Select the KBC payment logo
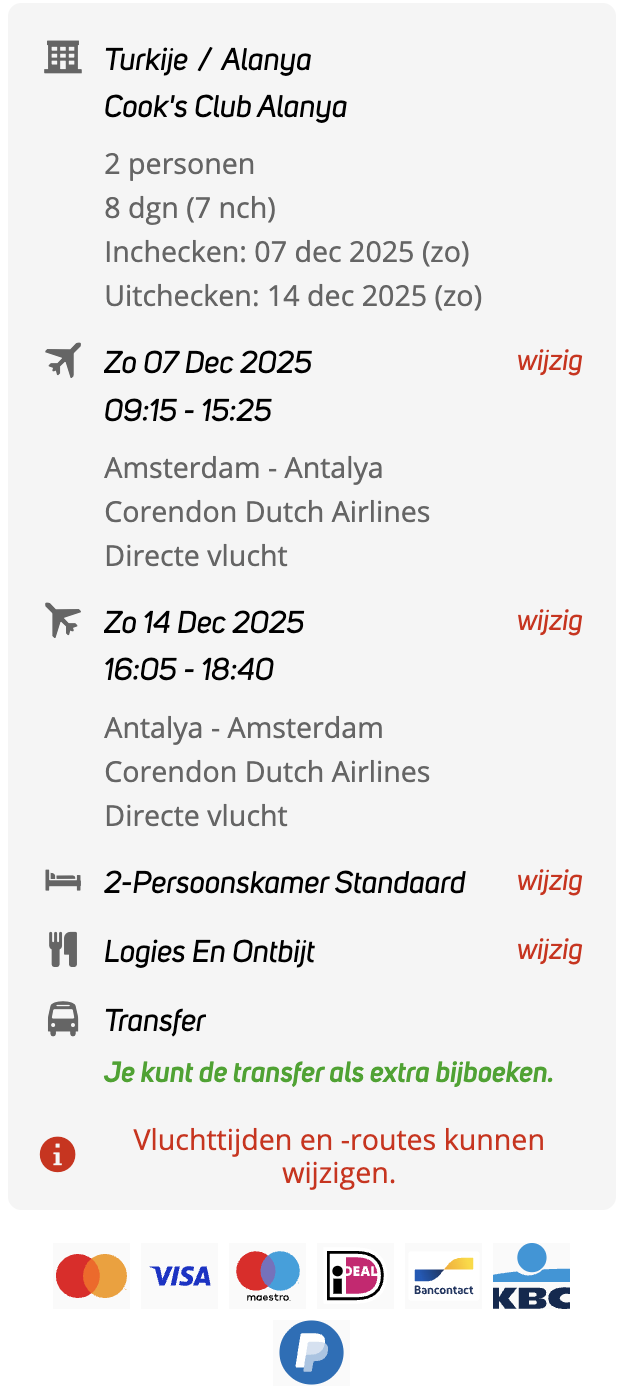 (531, 1275)
